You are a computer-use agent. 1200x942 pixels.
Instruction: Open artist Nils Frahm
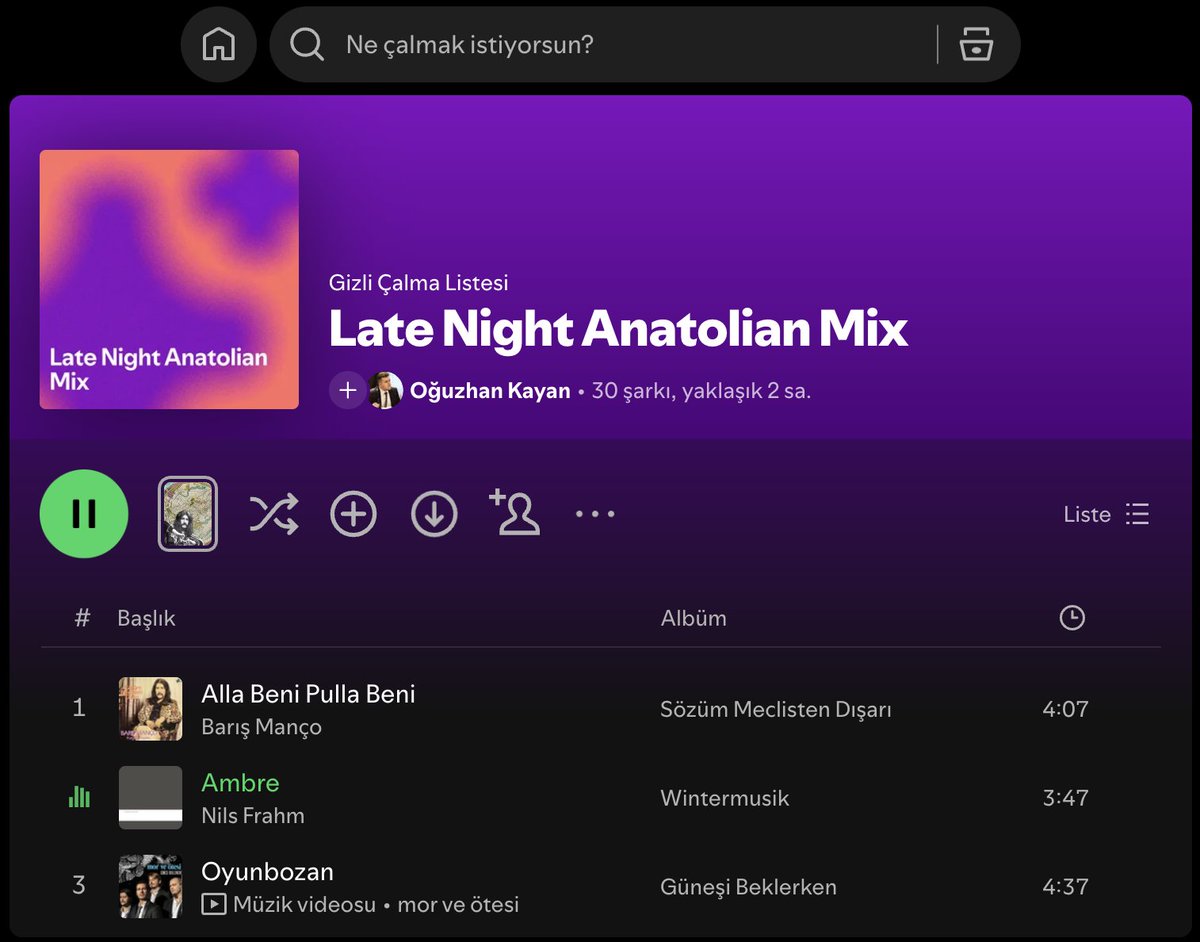[x=253, y=816]
